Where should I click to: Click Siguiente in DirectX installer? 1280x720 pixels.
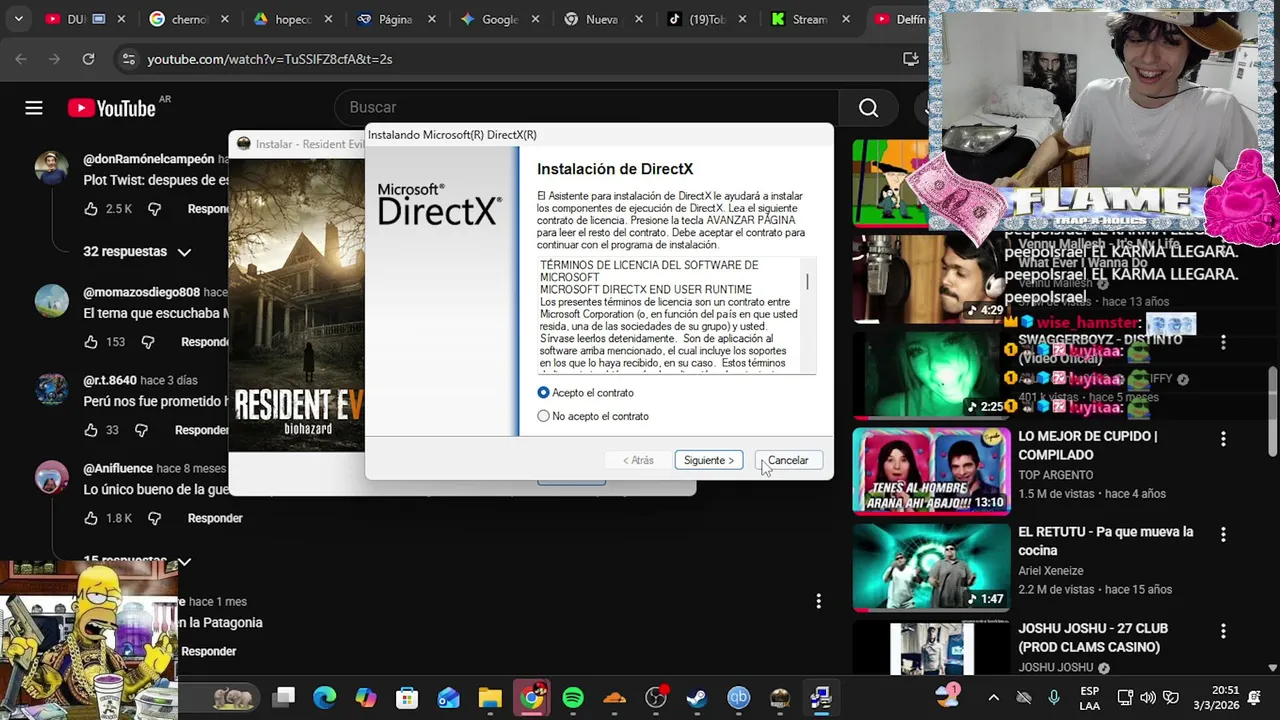(709, 460)
